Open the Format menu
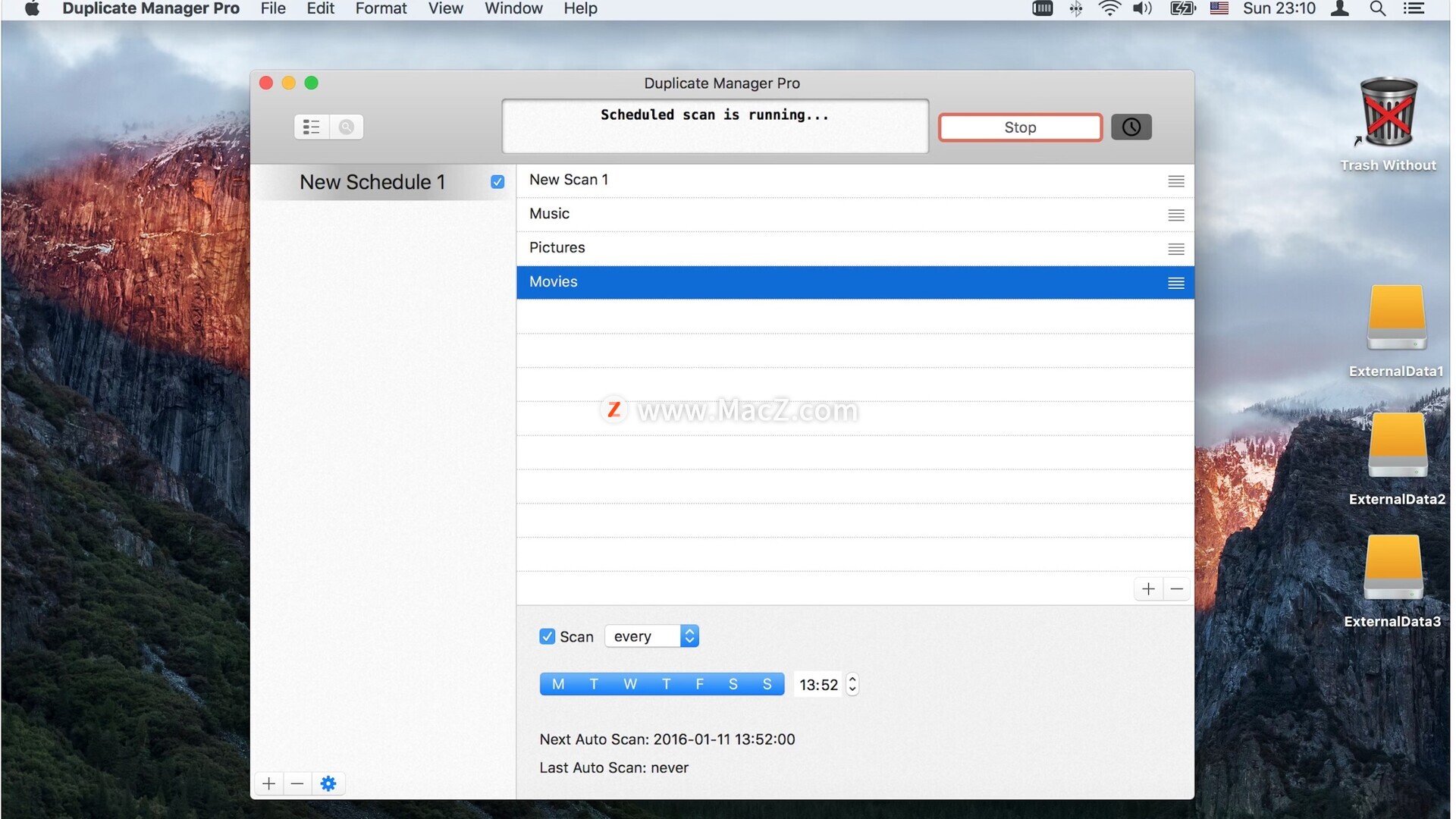This screenshot has height=819, width=1456. click(x=381, y=9)
